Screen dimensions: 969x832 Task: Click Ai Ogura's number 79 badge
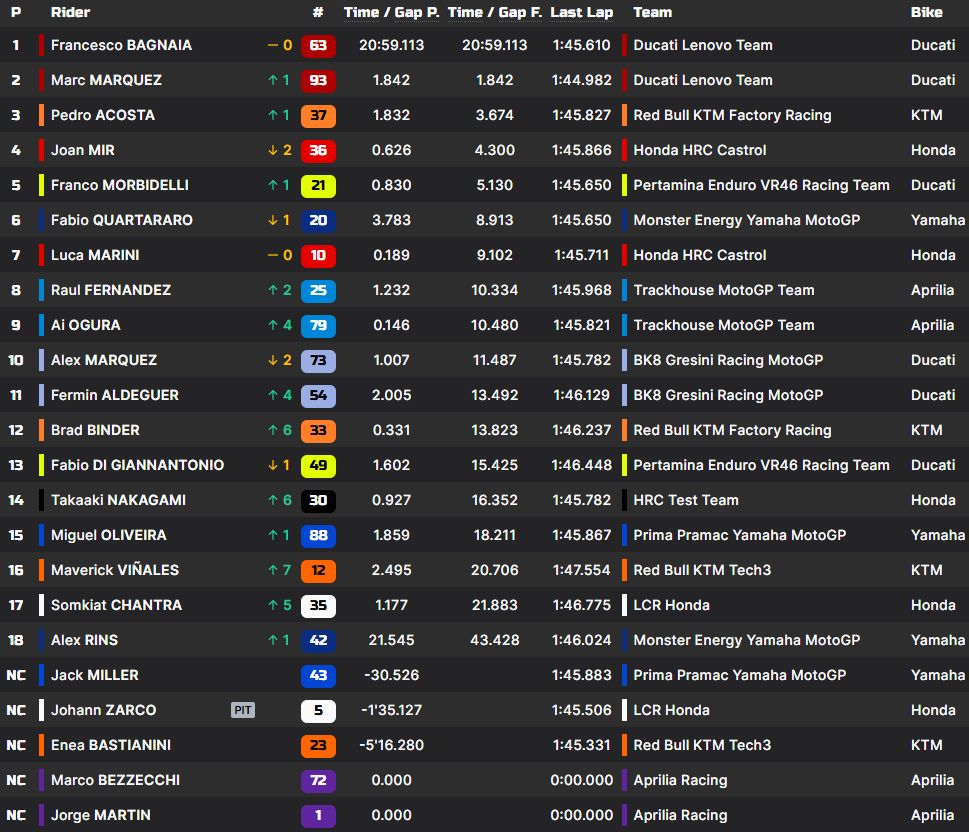coord(318,326)
